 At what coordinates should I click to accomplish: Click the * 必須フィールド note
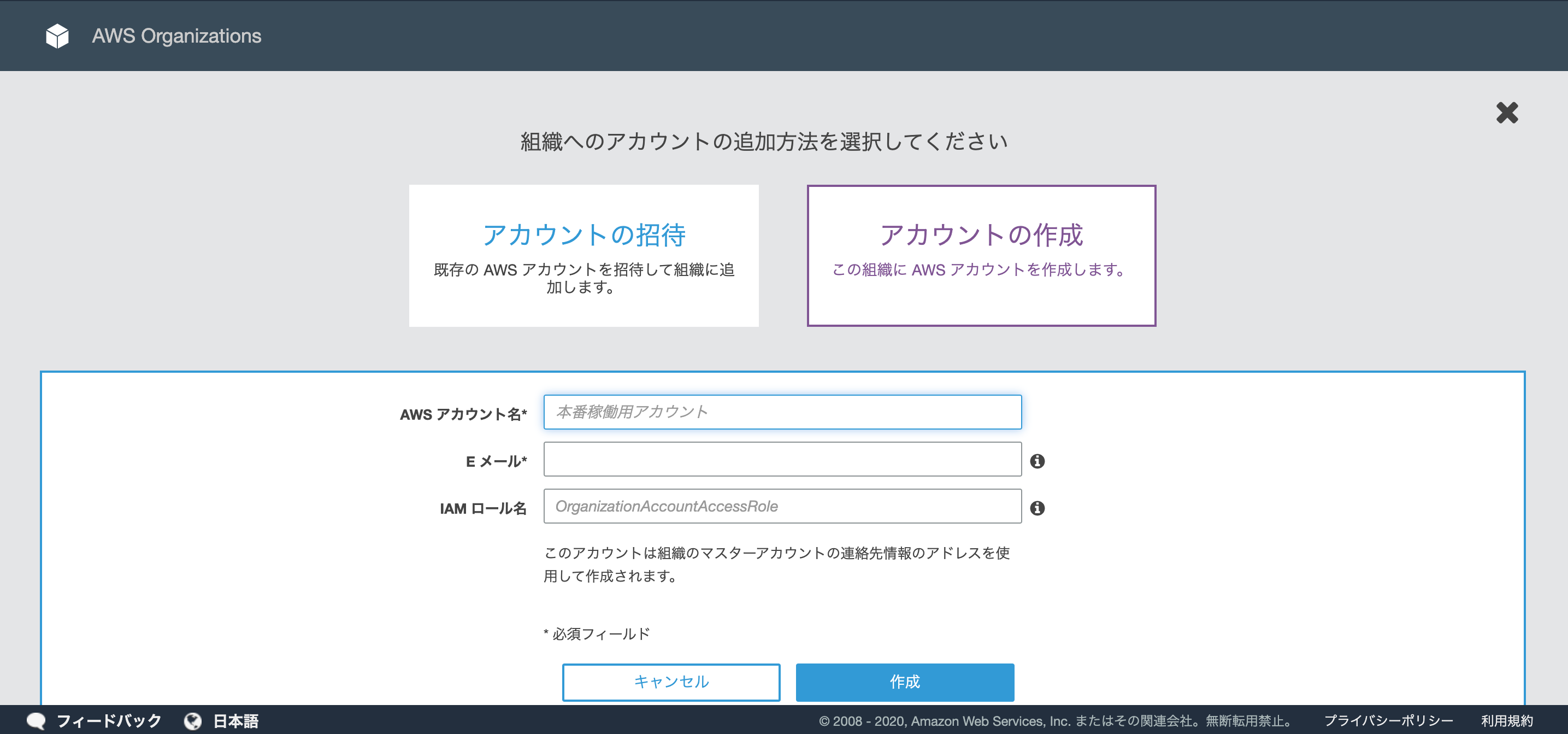pos(597,634)
